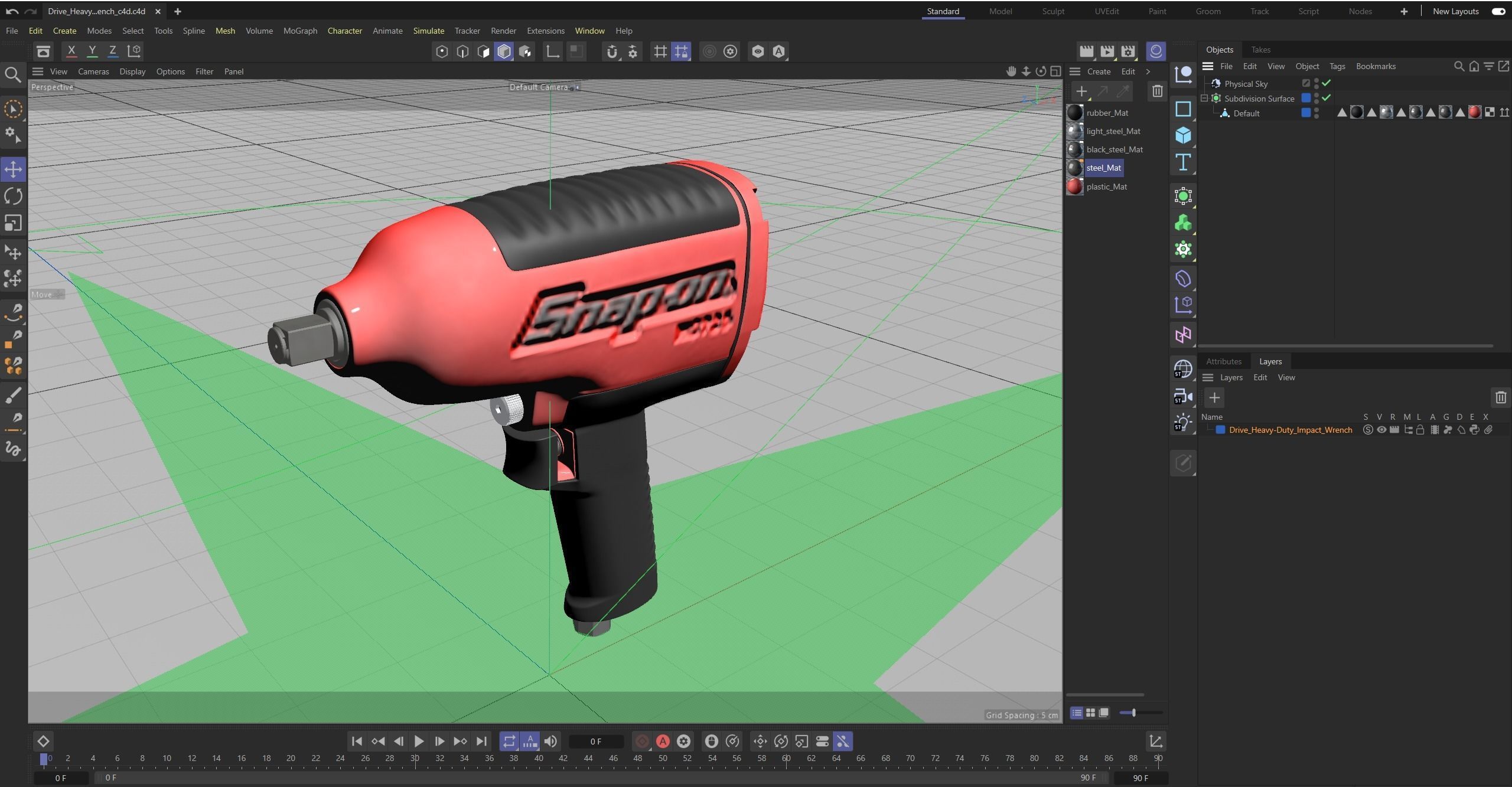Create a Cube primitive object
Viewport: 1512px width, 787px height.
pos(1183,135)
